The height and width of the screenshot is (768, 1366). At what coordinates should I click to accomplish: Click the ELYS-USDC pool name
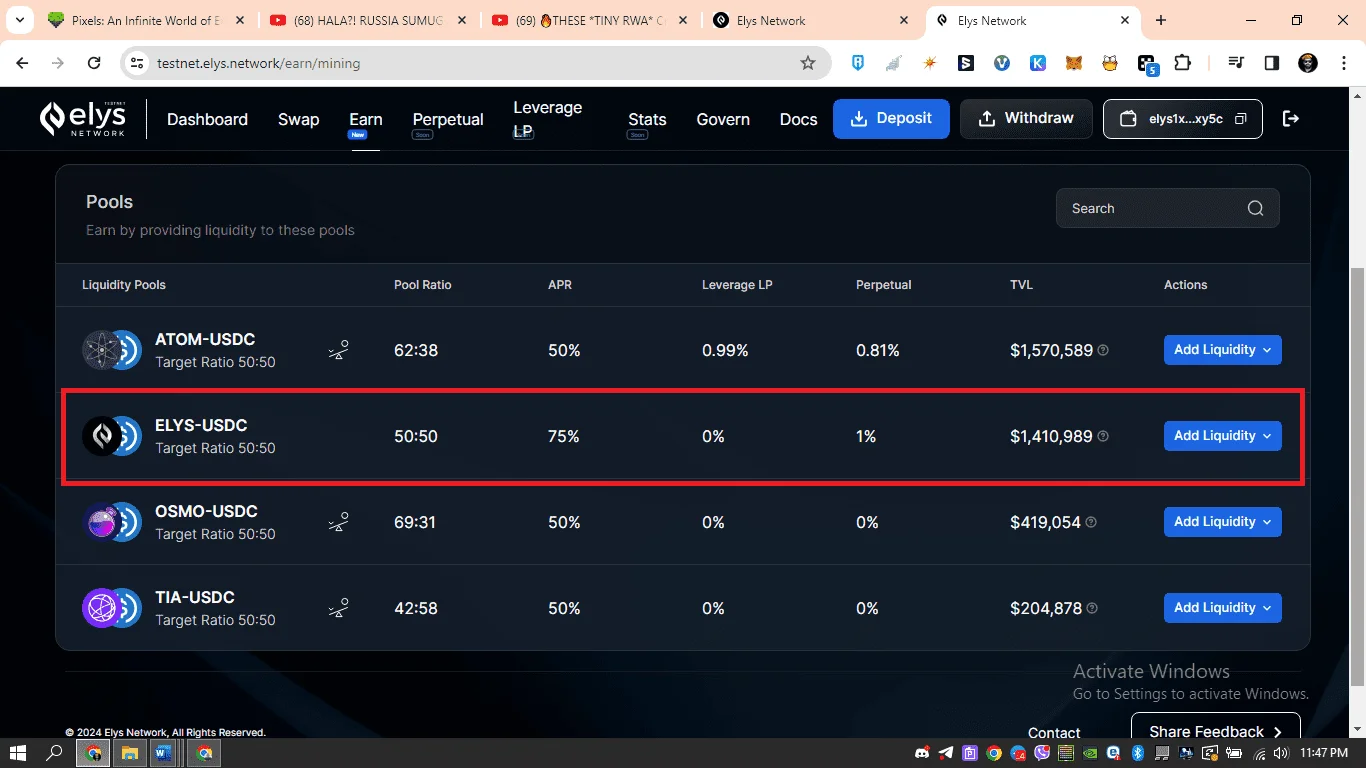click(x=201, y=425)
